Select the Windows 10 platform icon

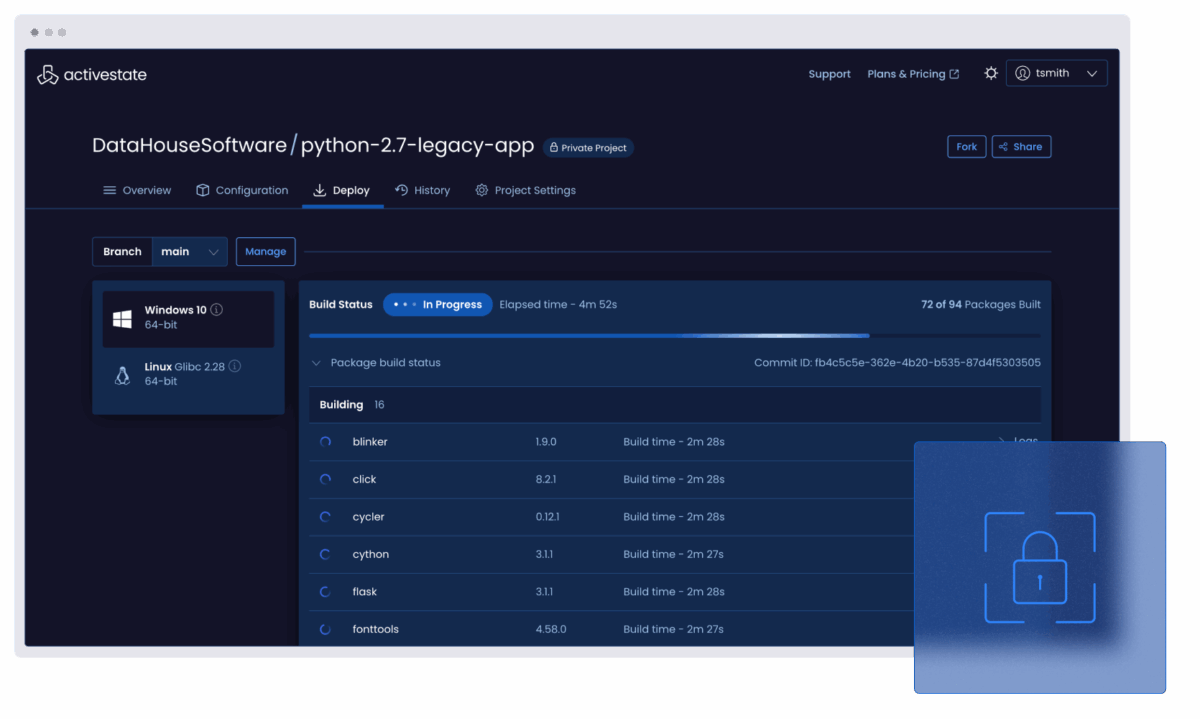[123, 319]
